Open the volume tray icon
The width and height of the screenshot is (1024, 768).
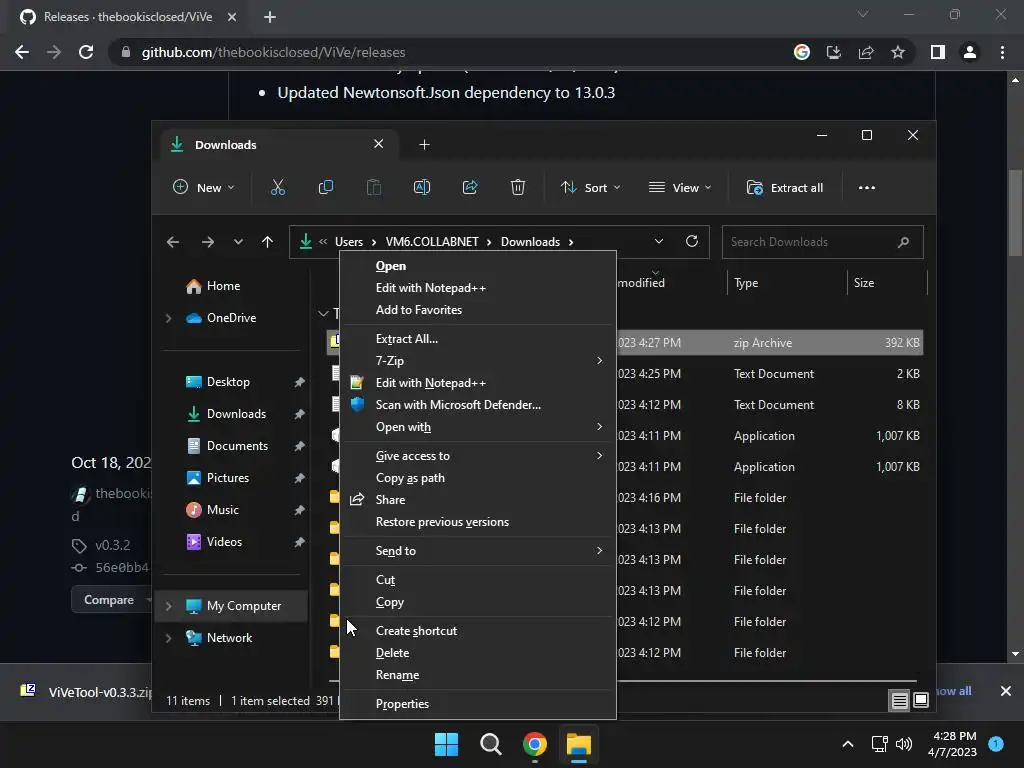pyautogui.click(x=904, y=744)
